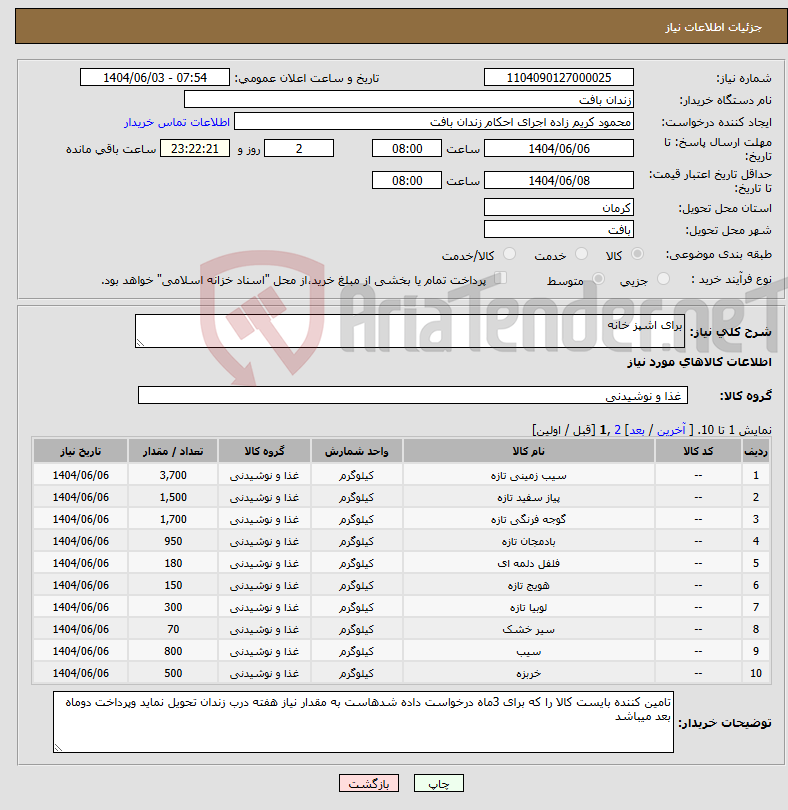Image resolution: width=788 pixels, height=810 pixels.
Task: Select the جزیی purchase type radio
Action: click(x=663, y=279)
